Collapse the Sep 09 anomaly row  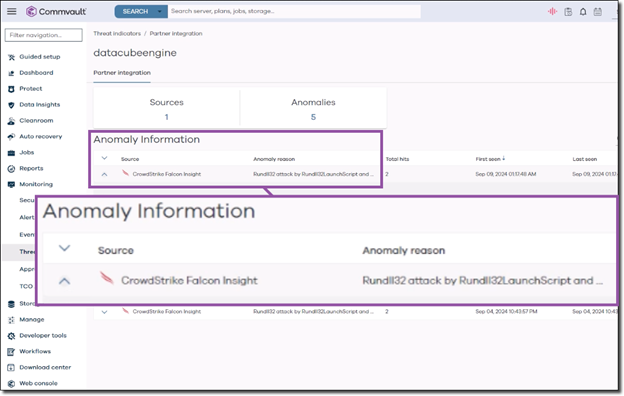(104, 174)
